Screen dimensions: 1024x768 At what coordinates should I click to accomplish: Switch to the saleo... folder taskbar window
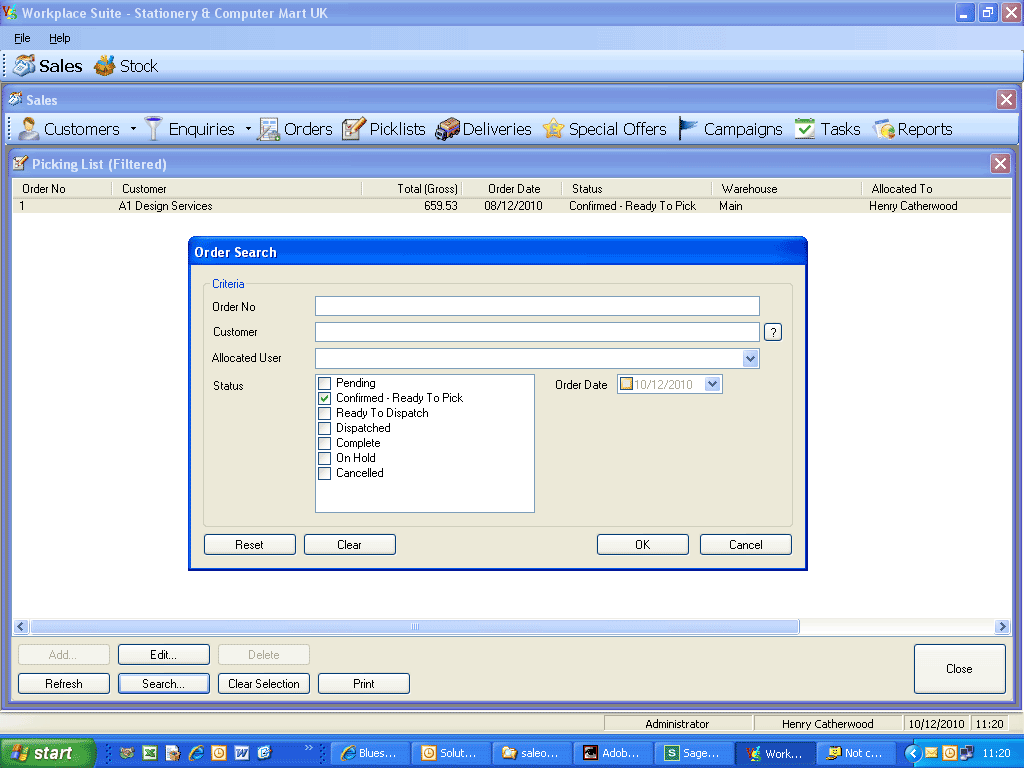532,753
